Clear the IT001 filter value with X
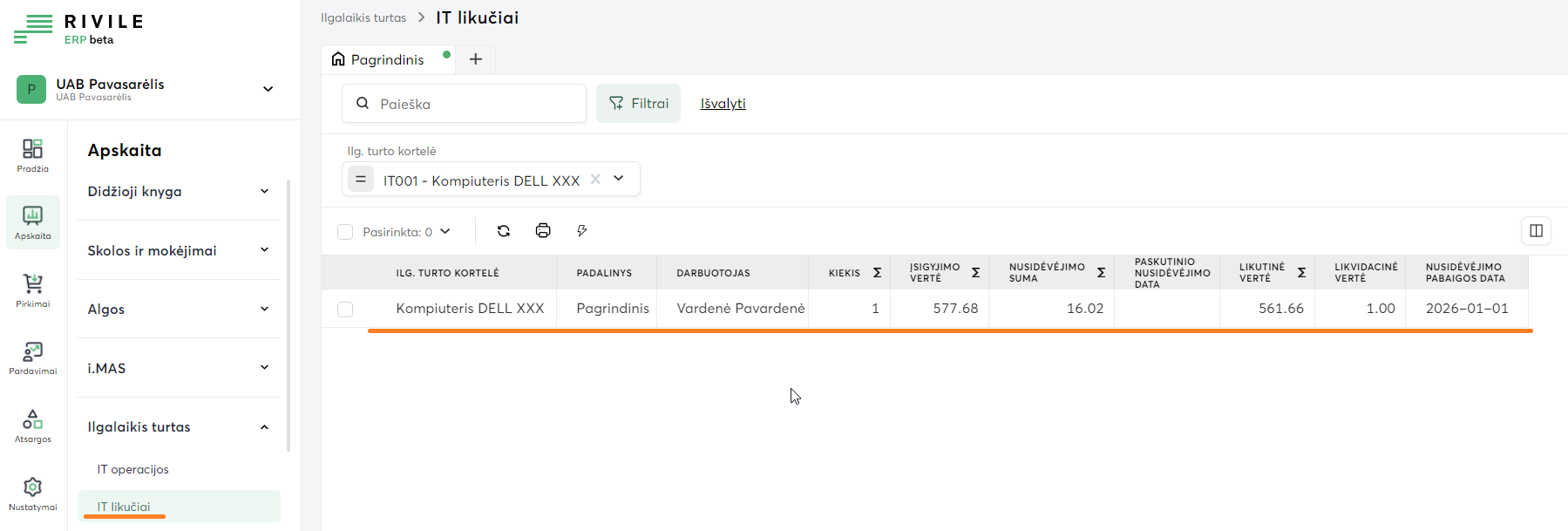Image resolution: width=1568 pixels, height=531 pixels. click(595, 180)
